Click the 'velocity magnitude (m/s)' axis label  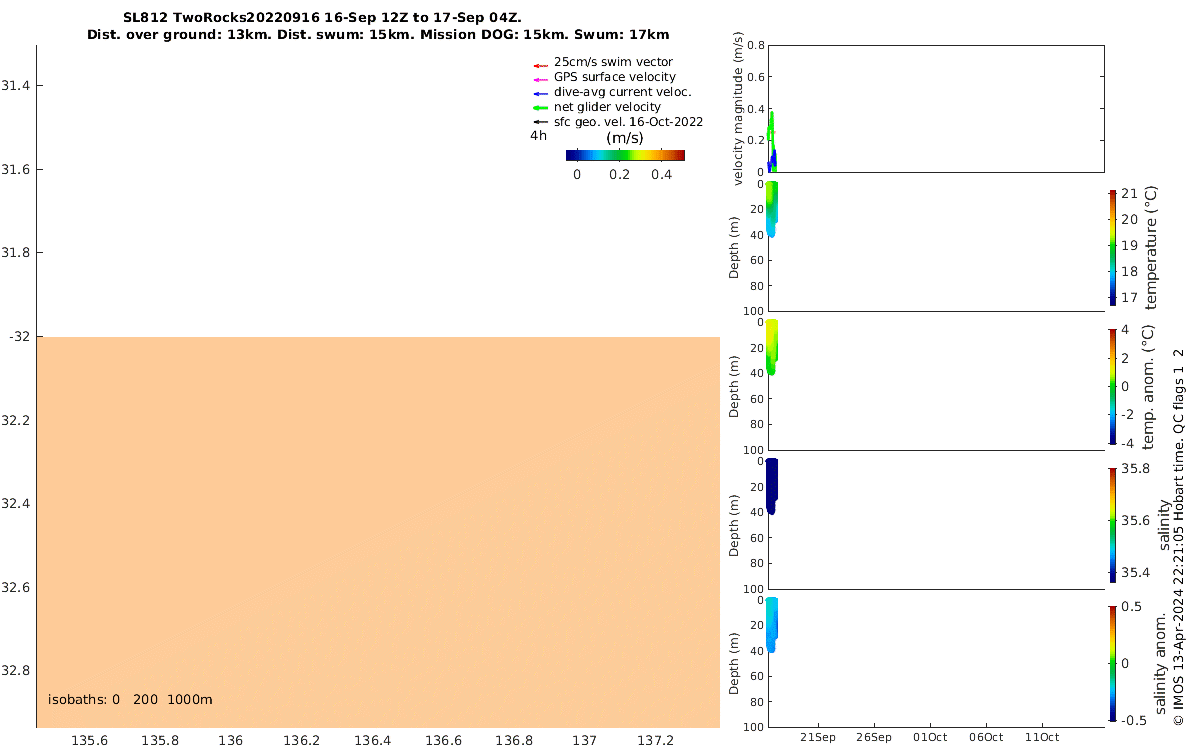738,109
